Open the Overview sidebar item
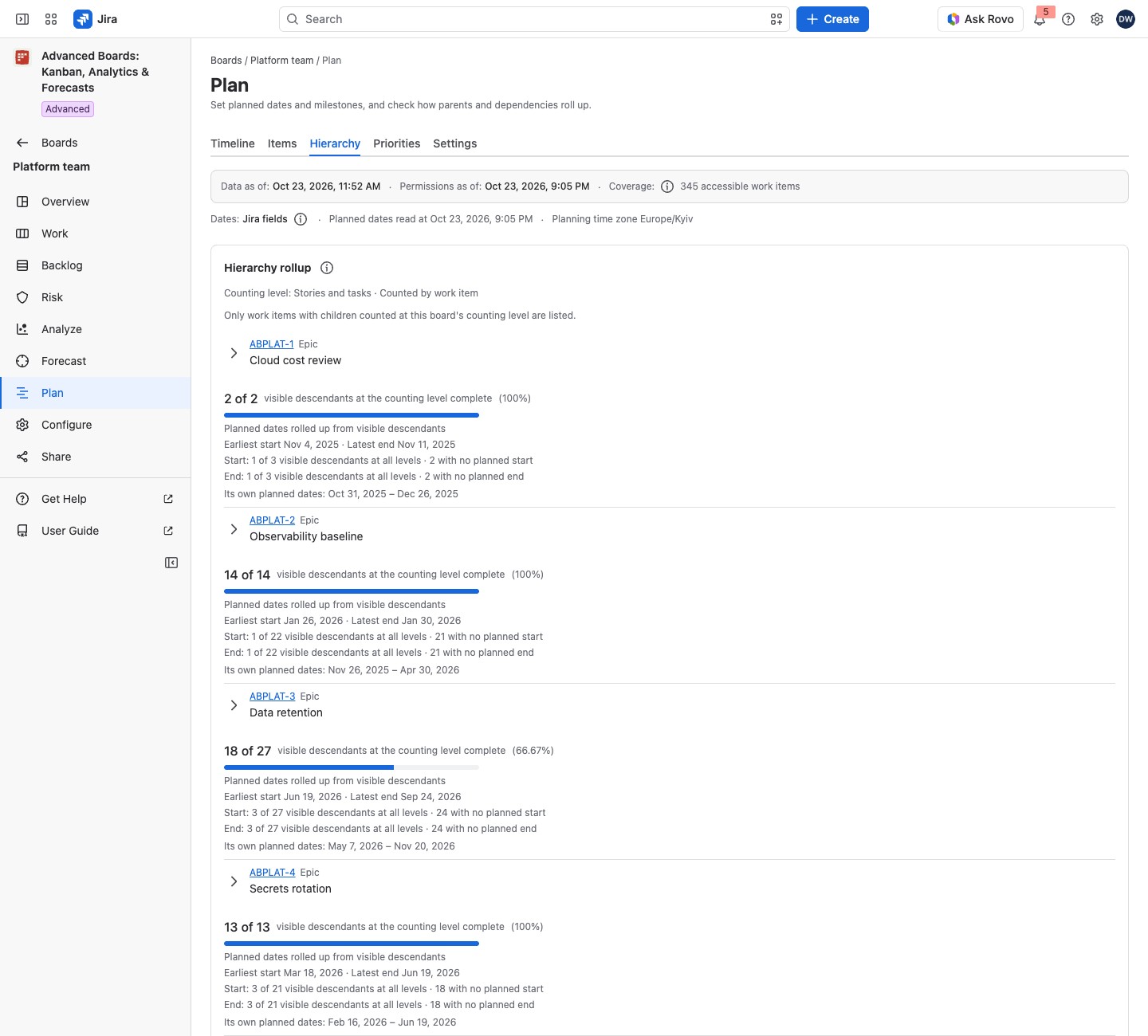1148x1036 pixels. [x=95, y=202]
